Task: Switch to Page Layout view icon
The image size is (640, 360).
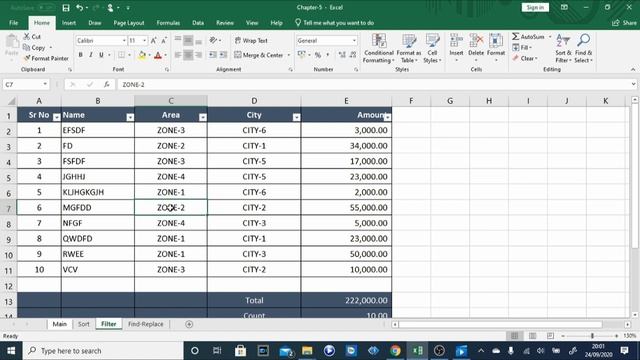Action: 532,336
